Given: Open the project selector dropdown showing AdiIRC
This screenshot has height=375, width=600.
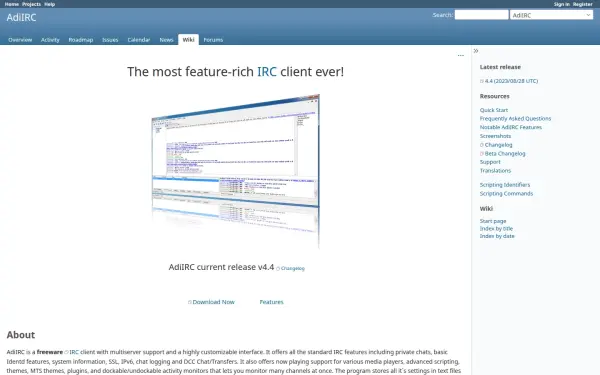Looking at the screenshot, I should pyautogui.click(x=551, y=15).
